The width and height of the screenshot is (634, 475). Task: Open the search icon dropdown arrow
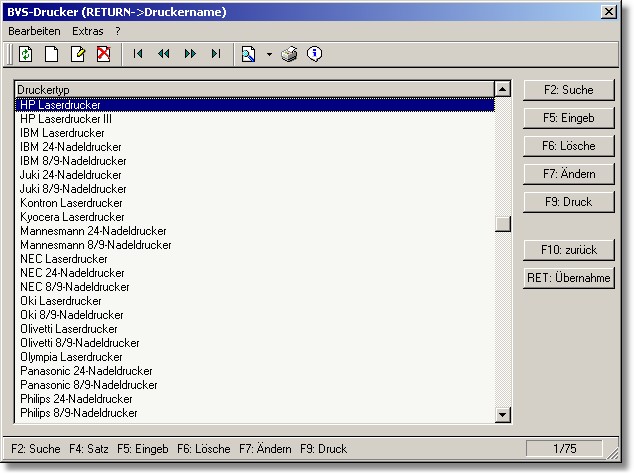(x=269, y=54)
